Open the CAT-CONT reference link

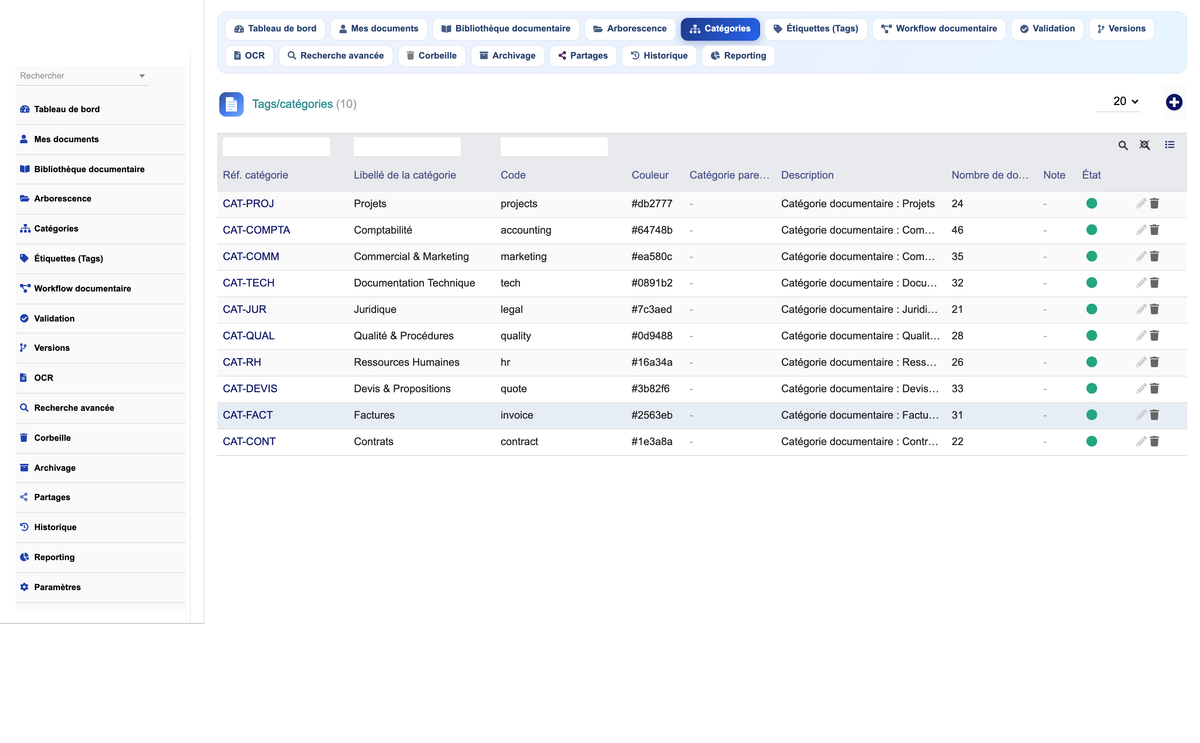(249, 441)
